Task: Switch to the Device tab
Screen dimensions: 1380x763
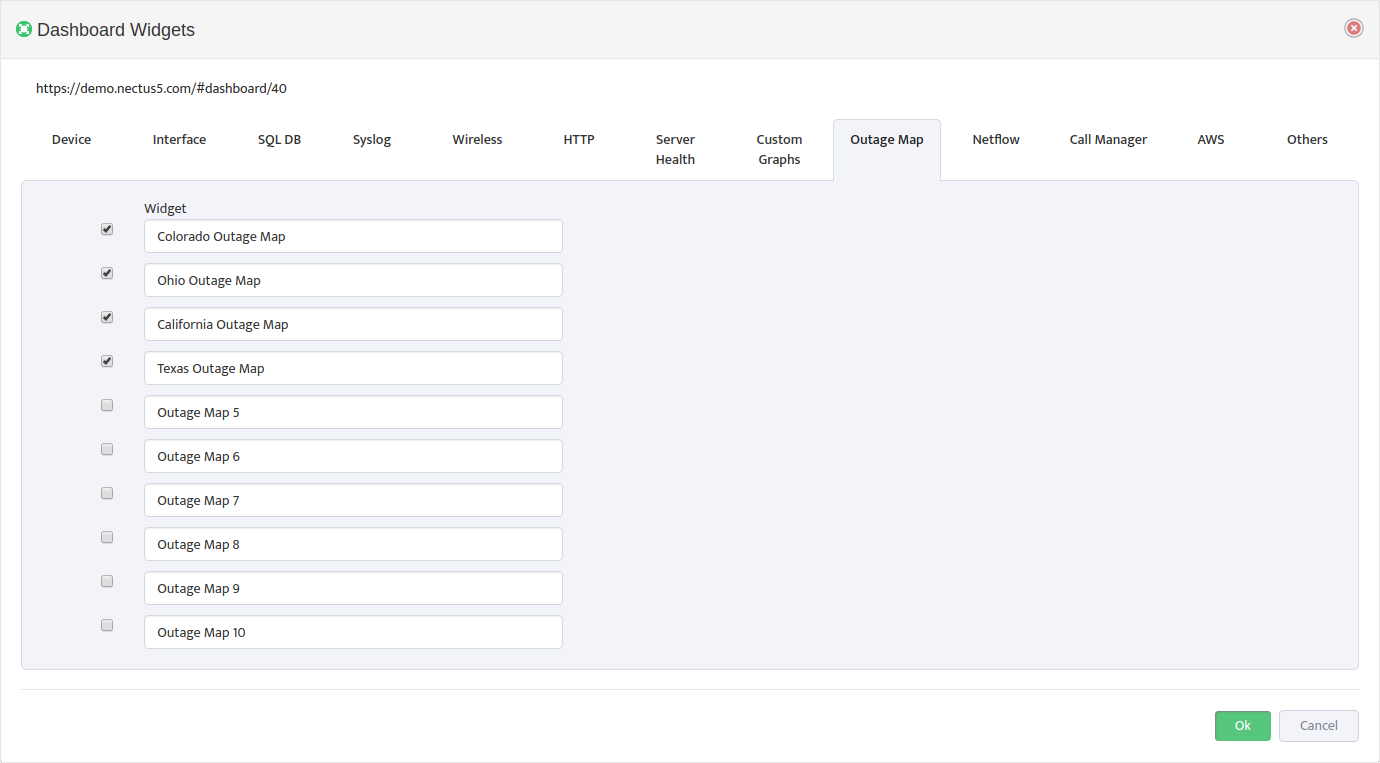Action: tap(71, 140)
